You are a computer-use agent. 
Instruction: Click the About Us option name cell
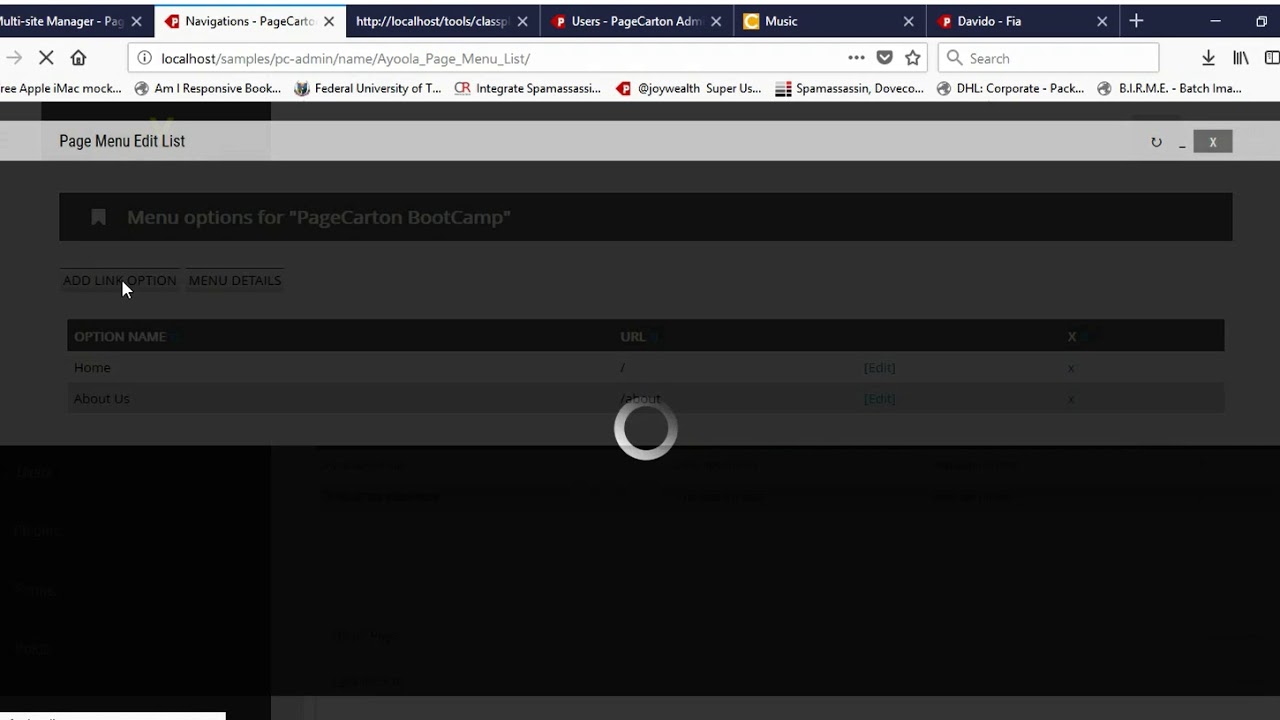(101, 398)
